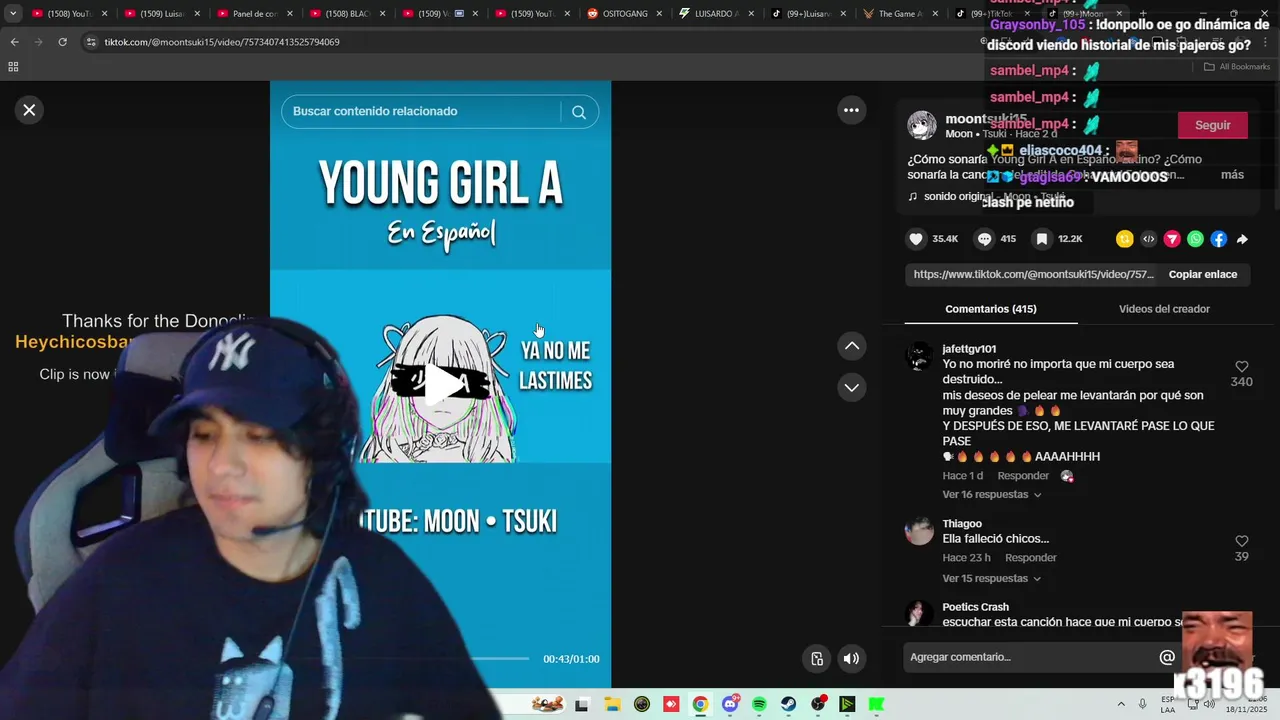
Task: Open Steam from the taskbar
Action: (789, 705)
